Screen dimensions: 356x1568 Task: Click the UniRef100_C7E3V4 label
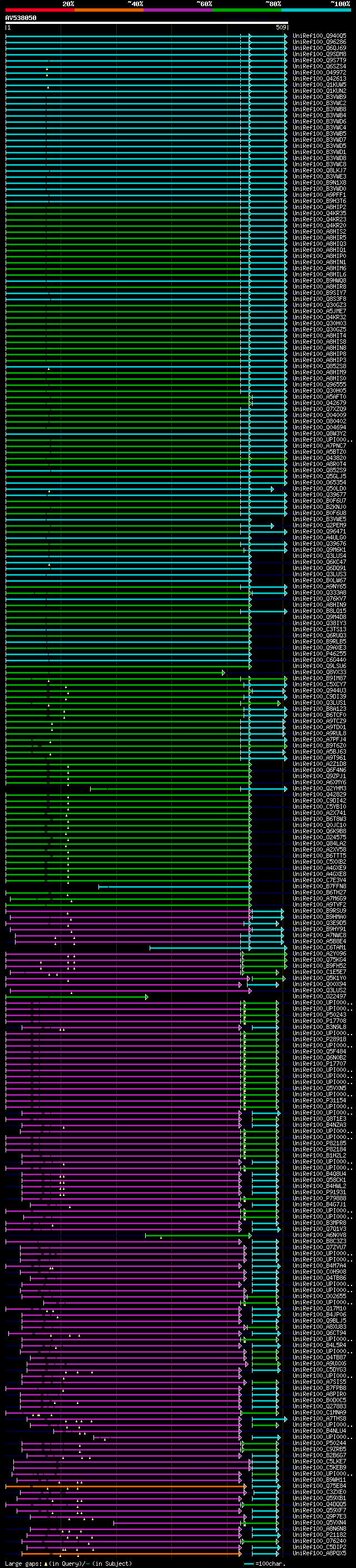[x=319, y=880]
